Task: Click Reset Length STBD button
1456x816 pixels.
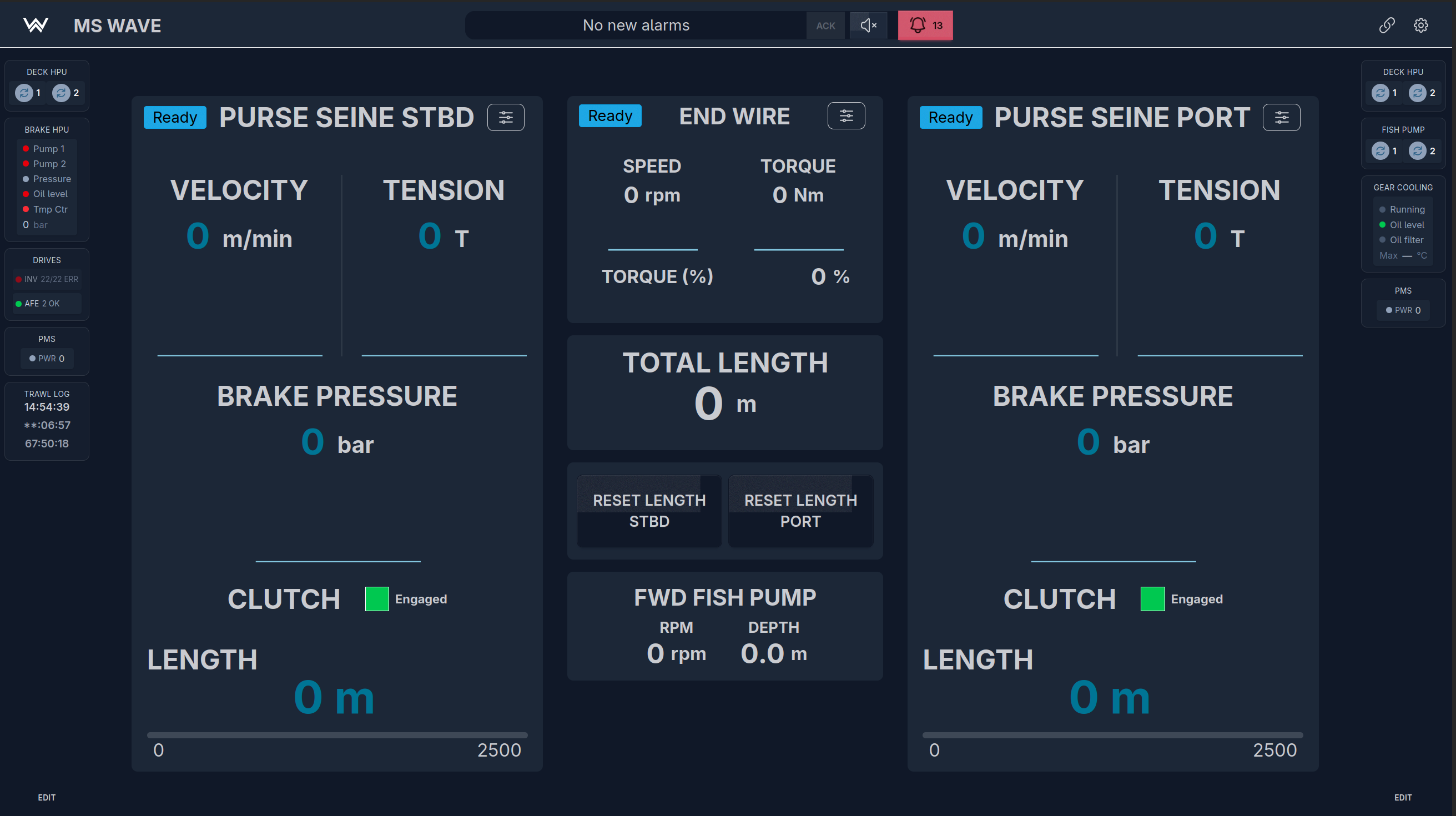Action: tap(649, 511)
